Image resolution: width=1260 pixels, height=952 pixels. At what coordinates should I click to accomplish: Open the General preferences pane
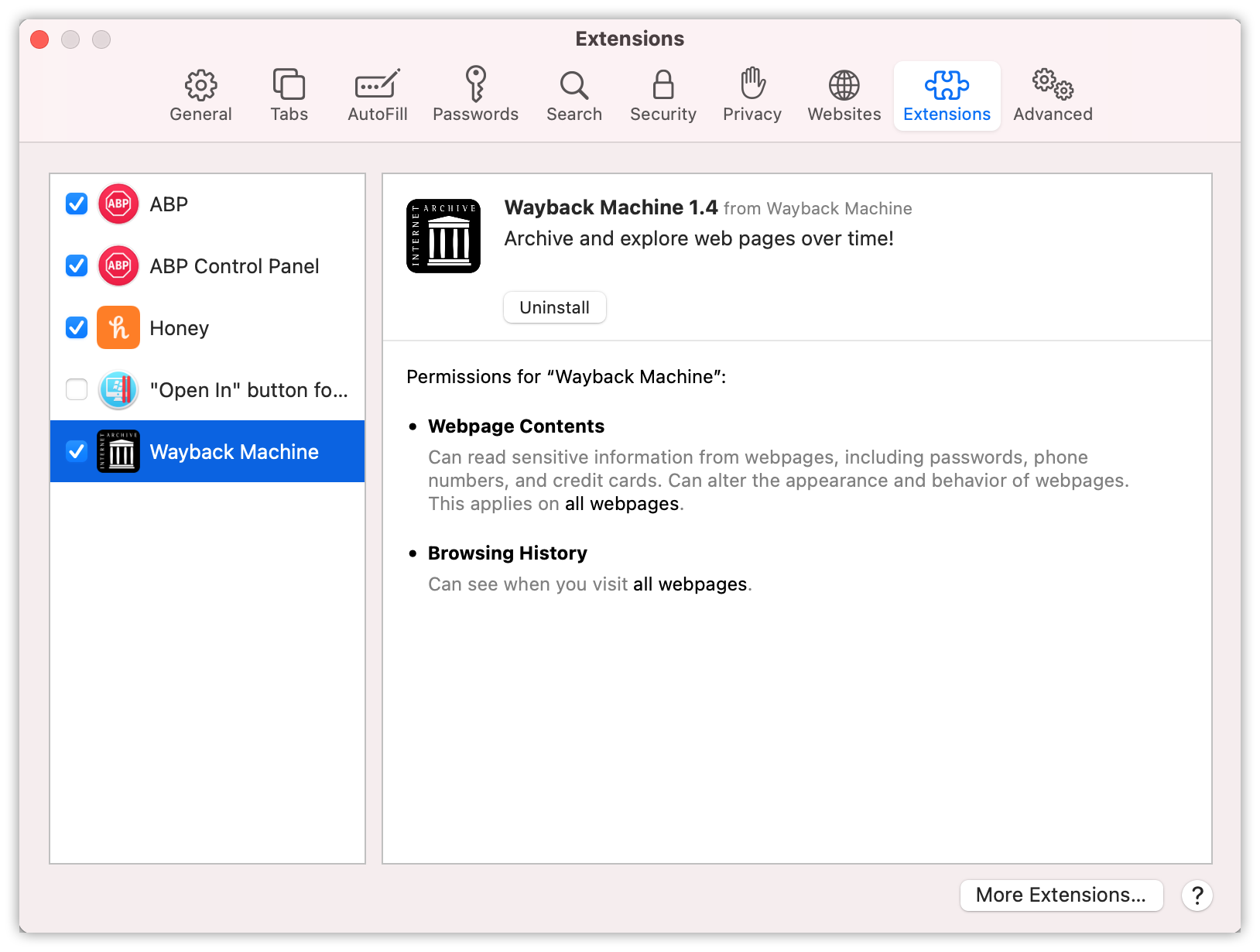tap(200, 94)
